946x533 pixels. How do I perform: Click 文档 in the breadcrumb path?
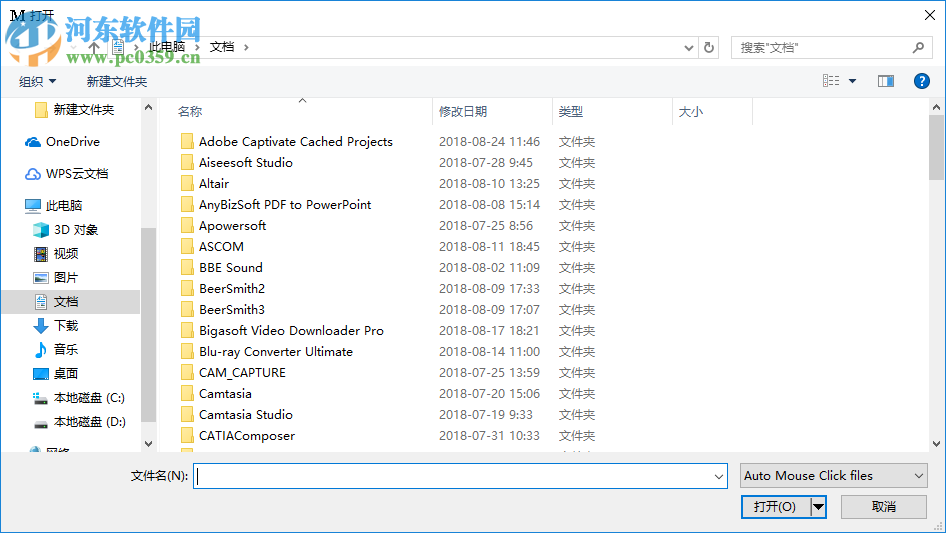click(x=221, y=47)
